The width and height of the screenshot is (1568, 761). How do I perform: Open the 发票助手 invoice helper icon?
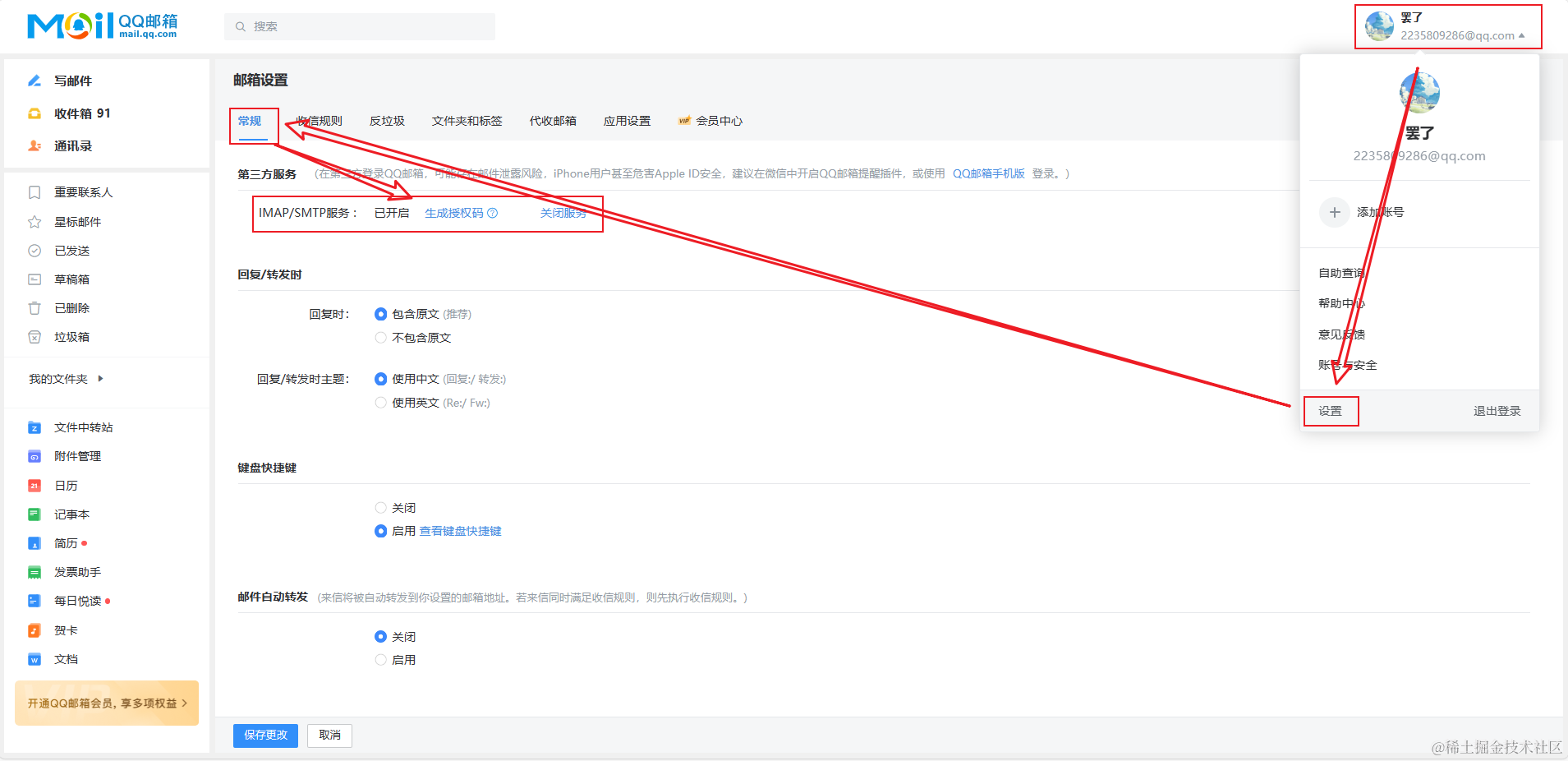click(34, 571)
